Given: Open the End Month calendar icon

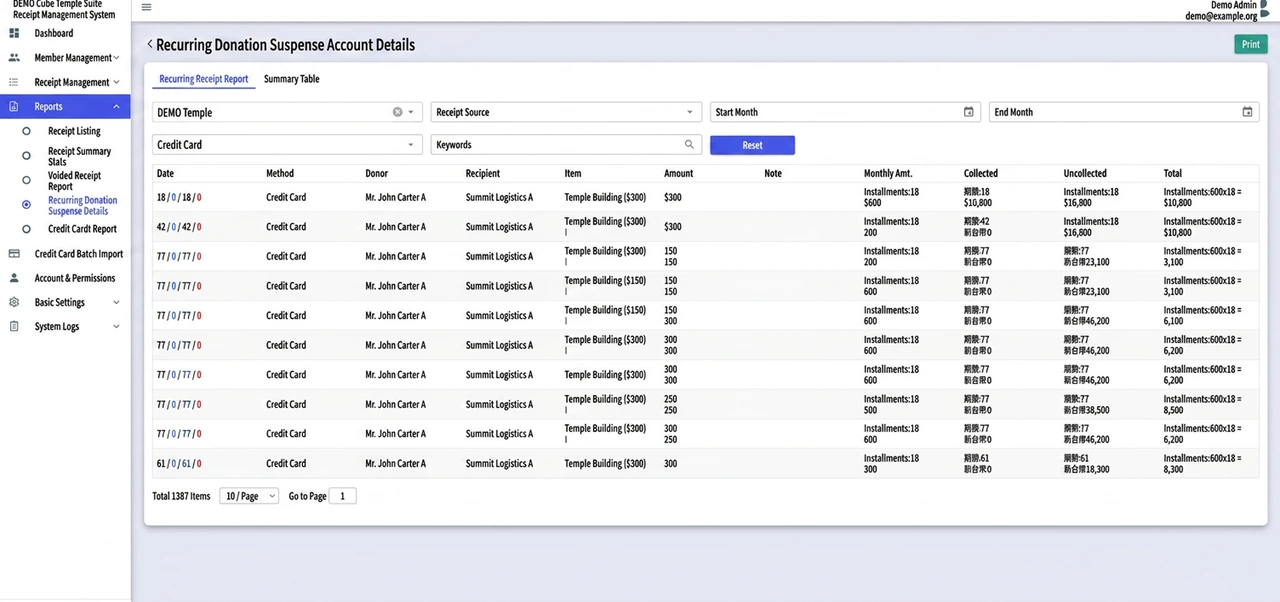Looking at the screenshot, I should tap(1247, 112).
